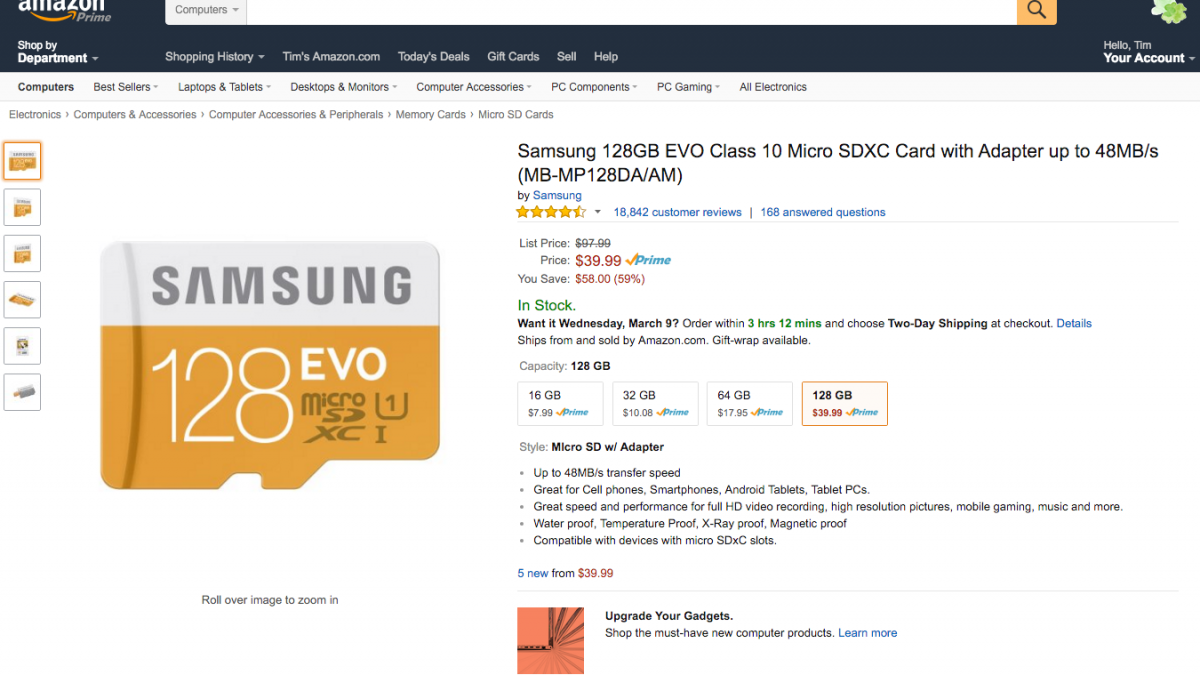The height and width of the screenshot is (675, 1200).
Task: Click the large Samsung 128 EVO product image
Action: click(270, 365)
